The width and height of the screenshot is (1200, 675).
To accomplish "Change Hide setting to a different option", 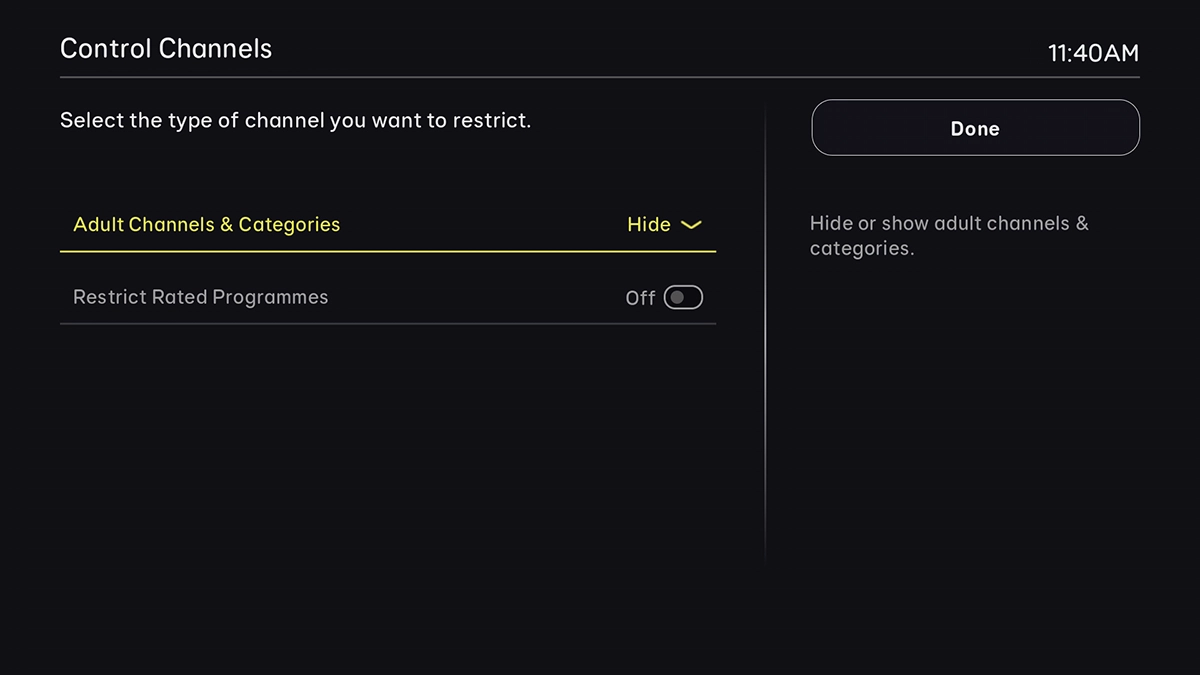I will click(665, 225).
